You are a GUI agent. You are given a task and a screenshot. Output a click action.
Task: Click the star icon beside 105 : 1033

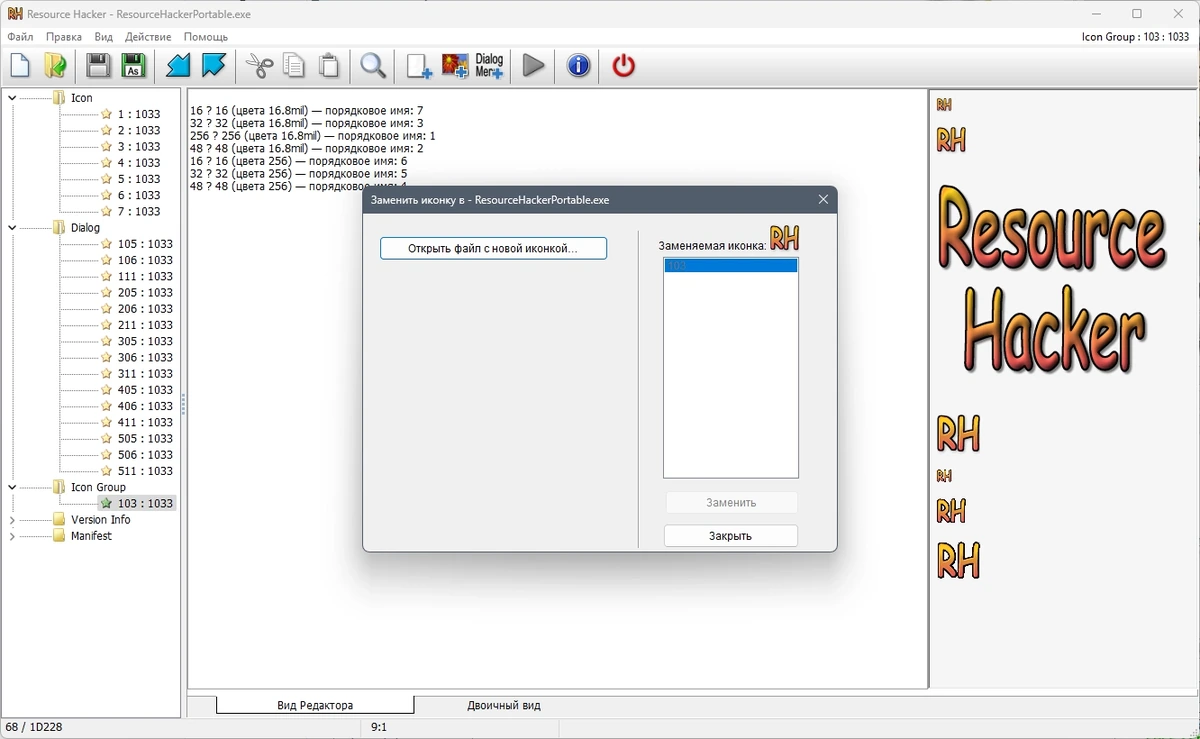tap(106, 244)
